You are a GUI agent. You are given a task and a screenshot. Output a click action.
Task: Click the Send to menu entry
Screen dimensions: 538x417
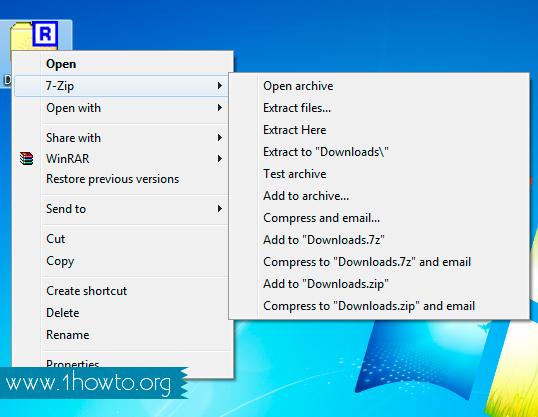click(x=121, y=209)
